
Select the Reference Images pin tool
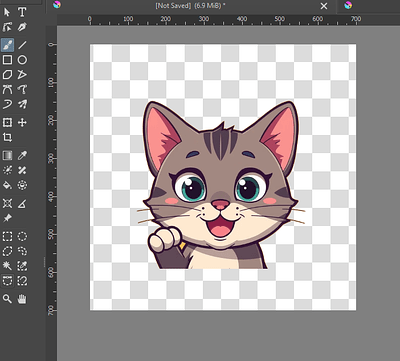(x=7, y=218)
